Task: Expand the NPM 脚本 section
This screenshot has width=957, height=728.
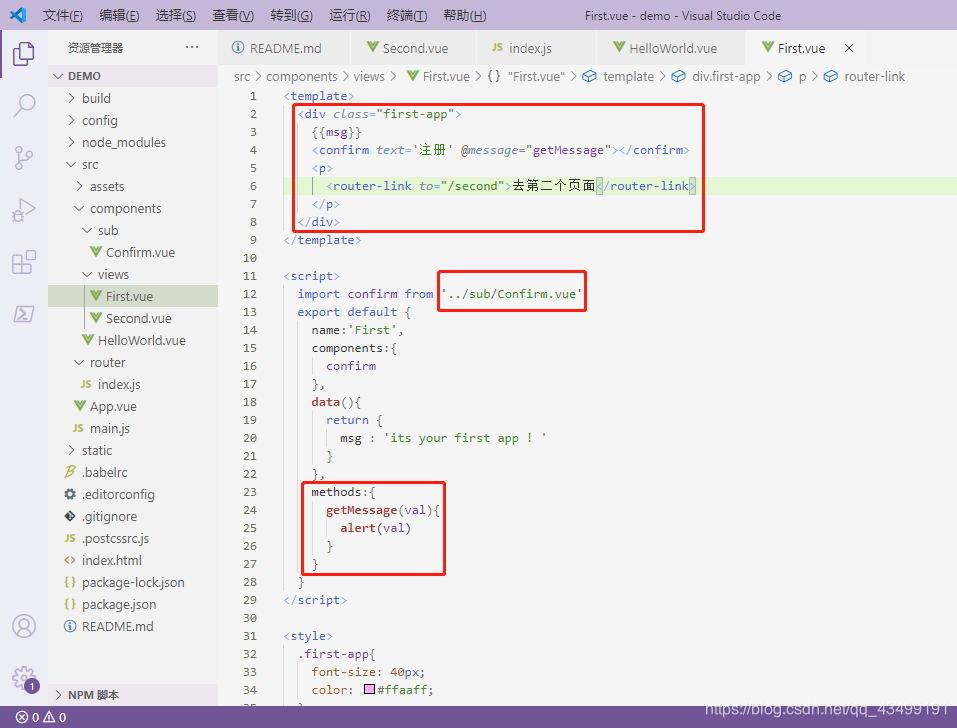Action: coord(133,694)
